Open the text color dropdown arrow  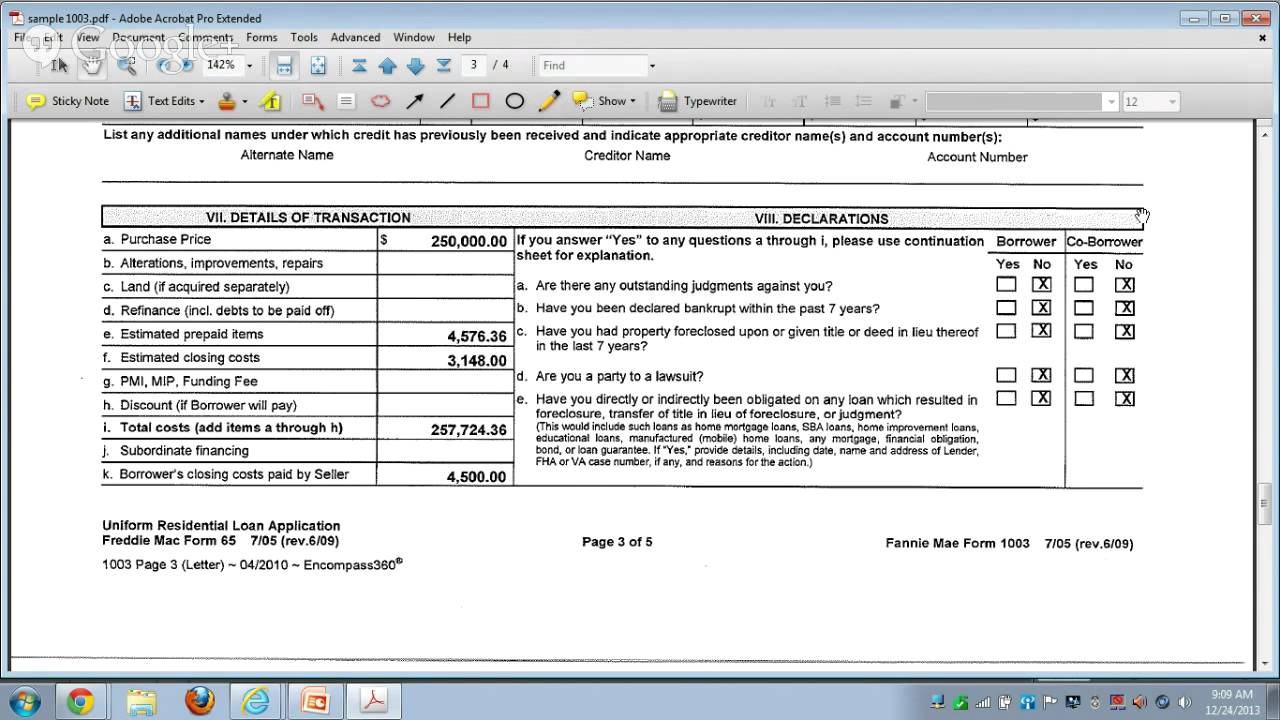coord(914,102)
